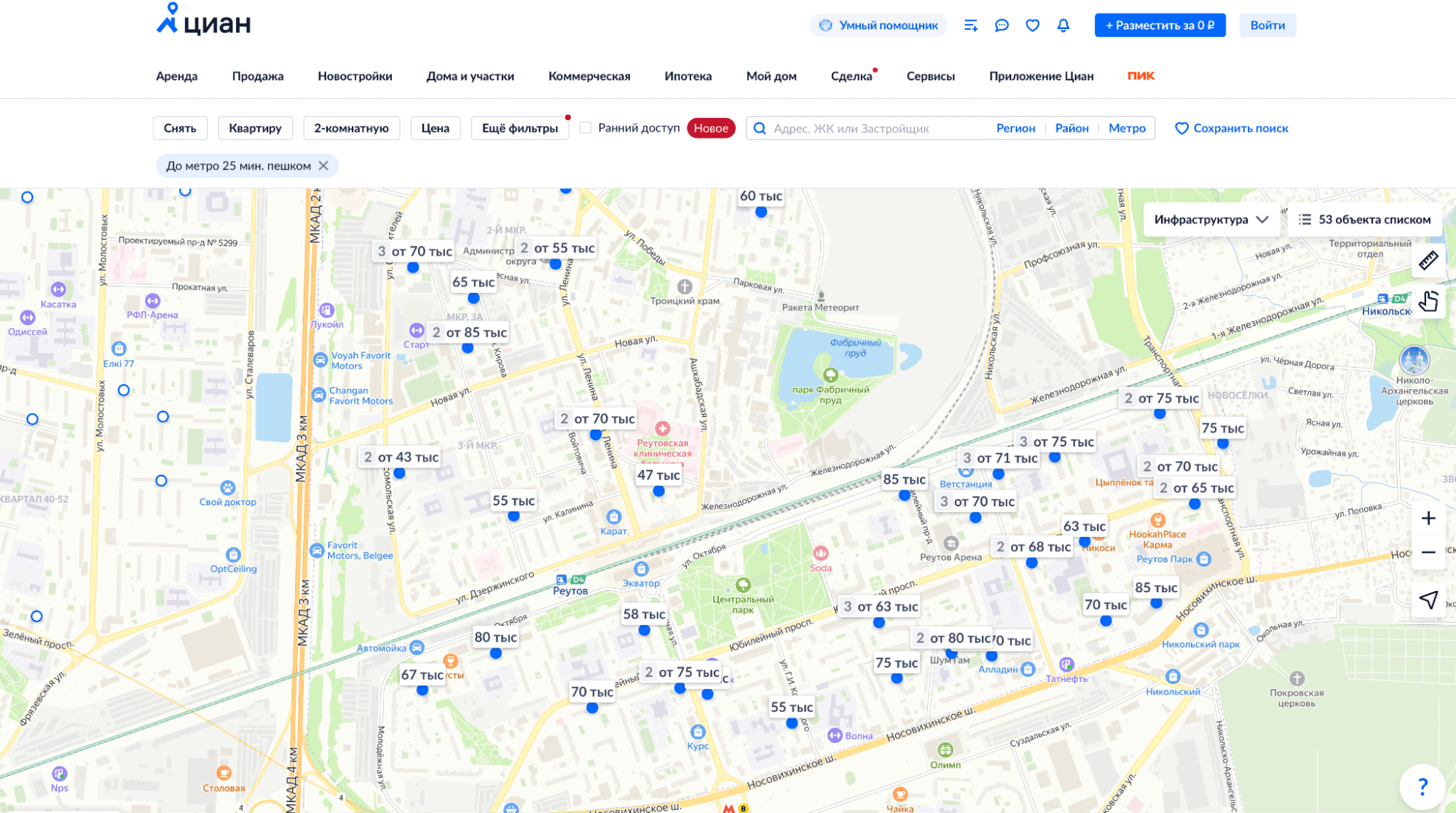This screenshot has height=813, width=1456.
Task: Open the favorites heart icon in header
Action: pos(1032,25)
